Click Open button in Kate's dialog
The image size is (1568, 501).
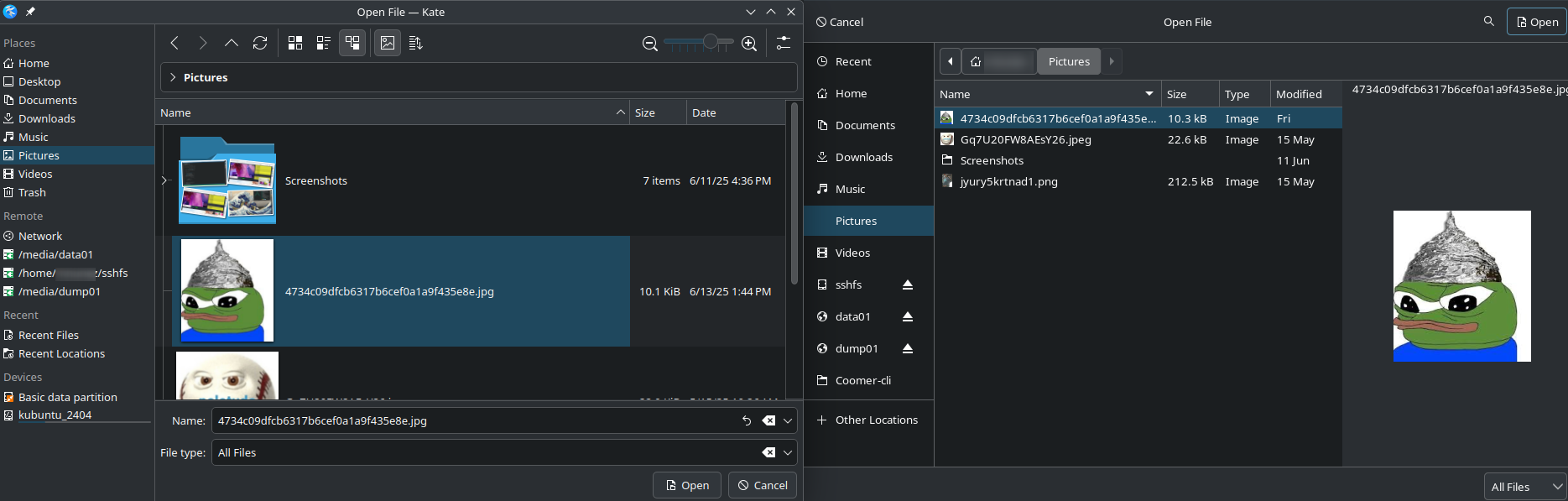[687, 485]
